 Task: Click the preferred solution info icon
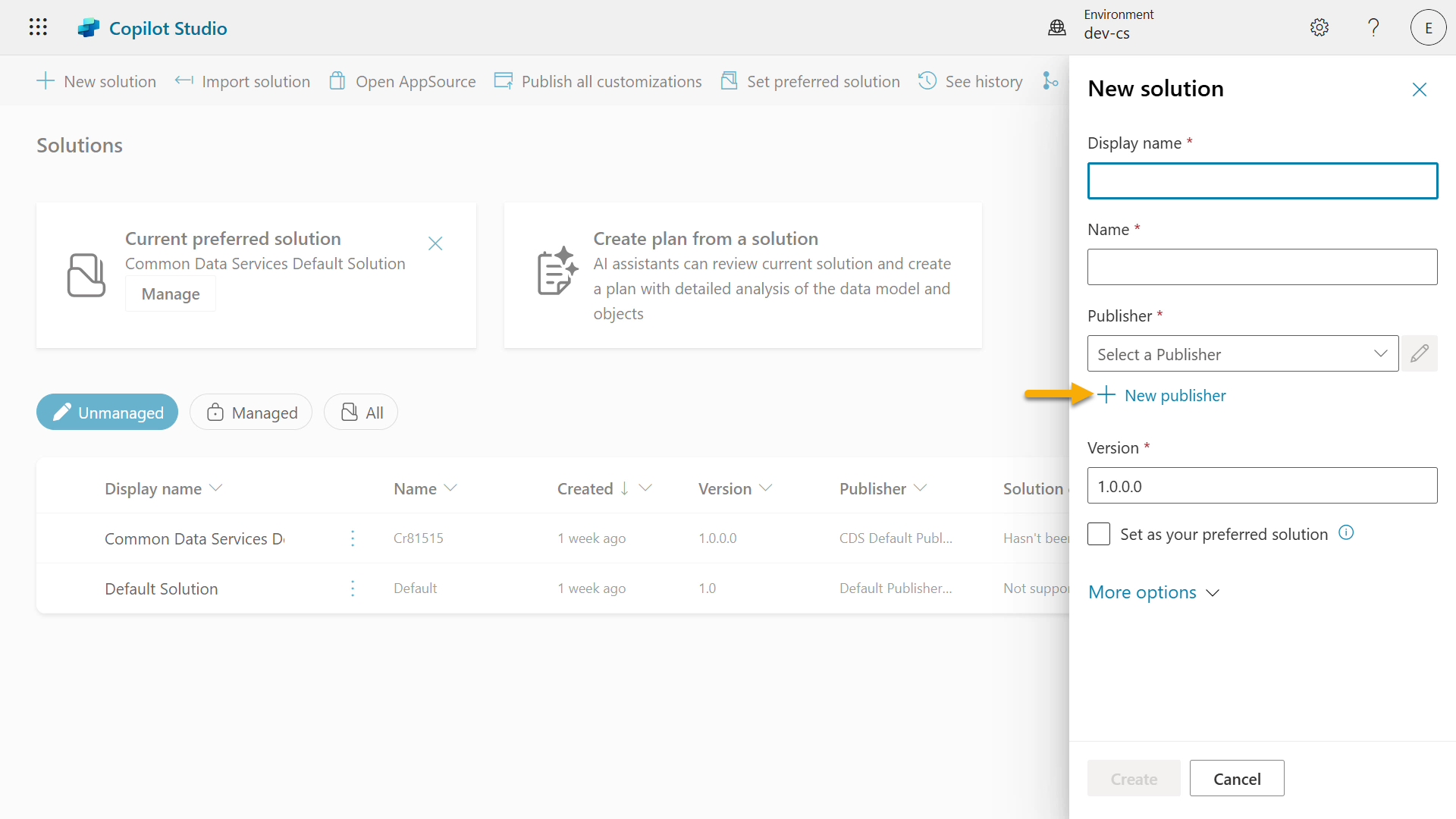pos(1346,532)
